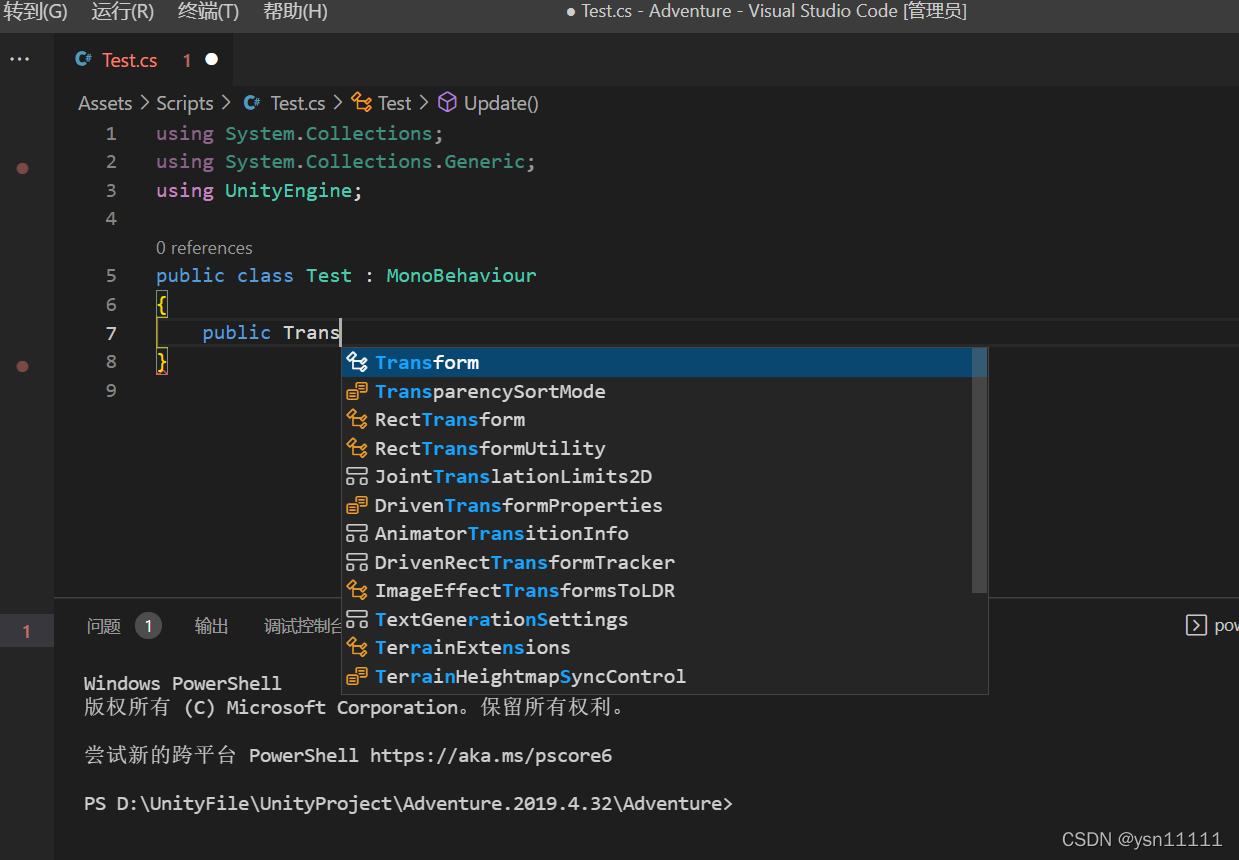This screenshot has width=1239, height=860.
Task: Click the unsaved dot on the Test.cs tab
Action: [211, 60]
